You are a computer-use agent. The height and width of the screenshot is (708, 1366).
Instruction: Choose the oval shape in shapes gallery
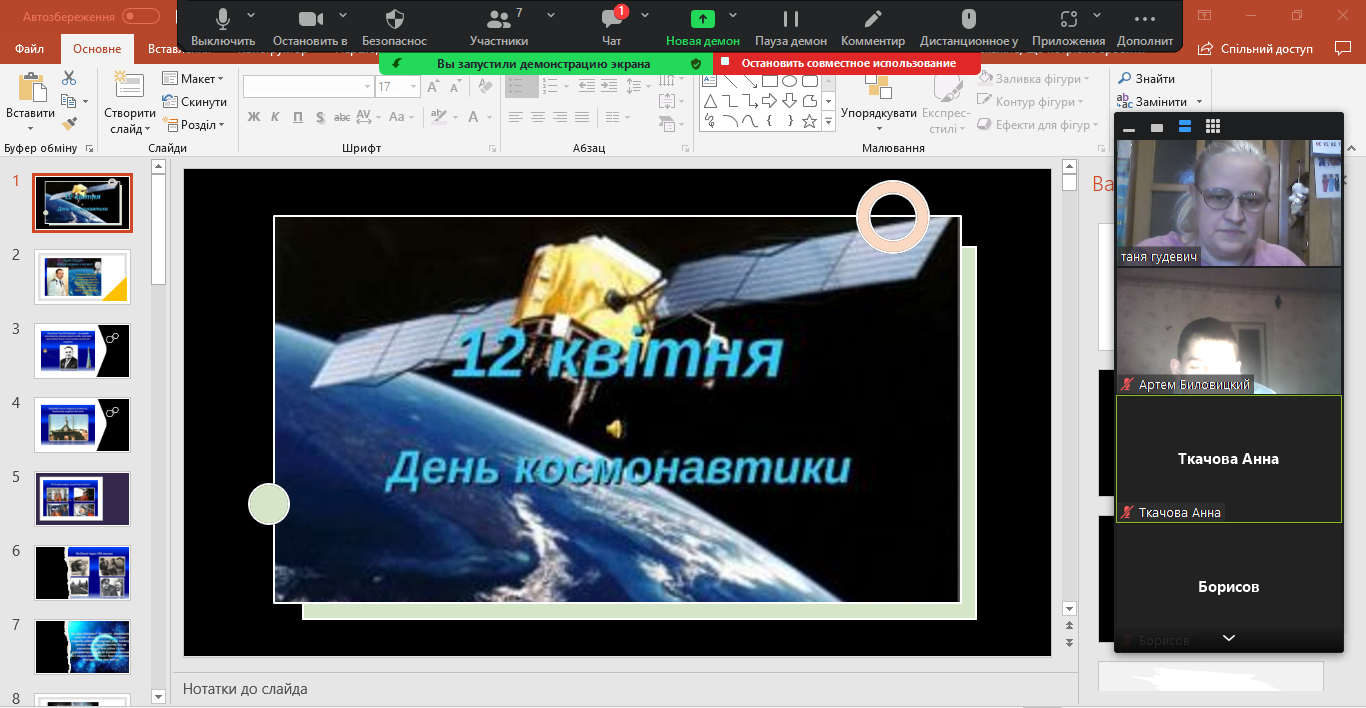[789, 80]
